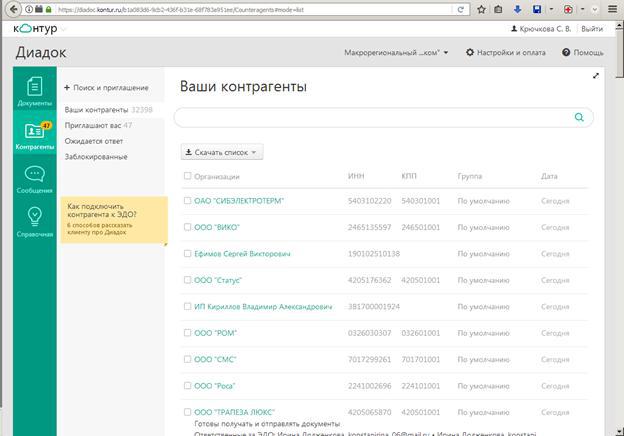Open site information icon in address bar
Image resolution: width=624 pixels, height=436 pixels.
coord(29,9)
